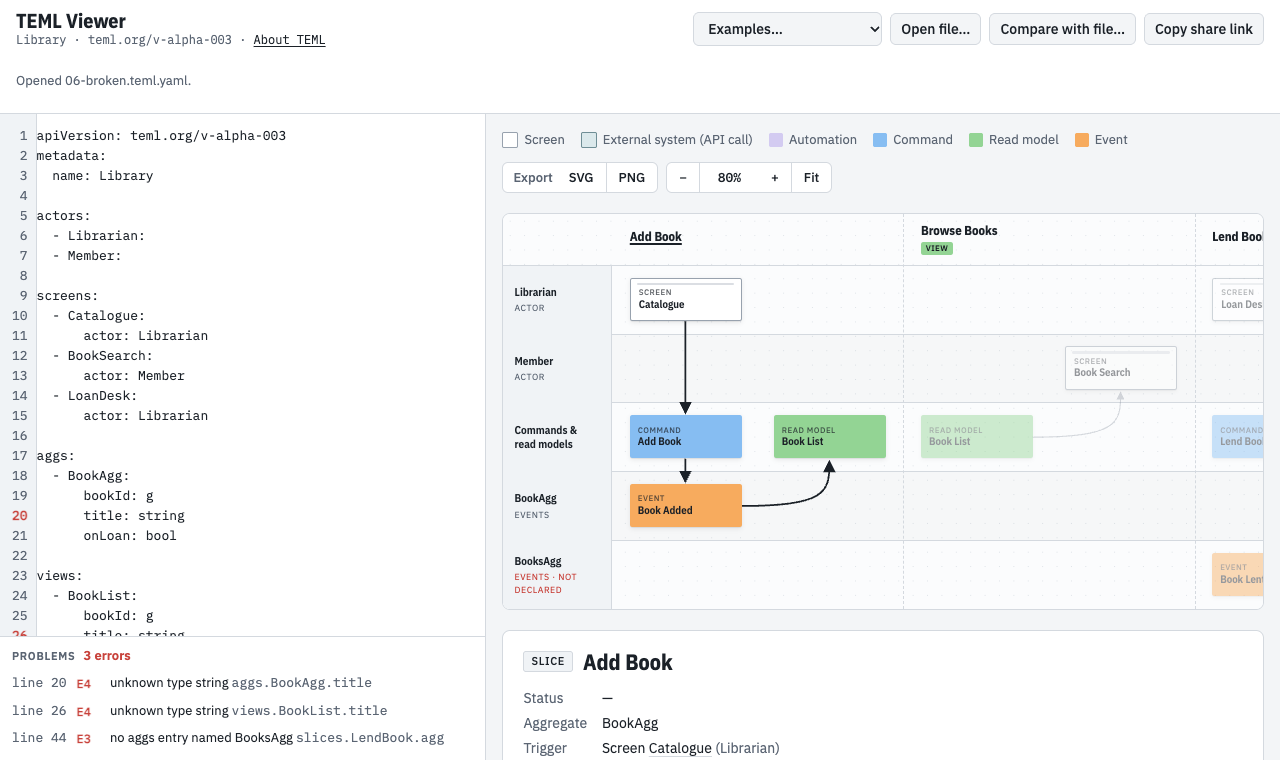Go to the line 26 error in problems
The image size is (1280, 760).
242,710
